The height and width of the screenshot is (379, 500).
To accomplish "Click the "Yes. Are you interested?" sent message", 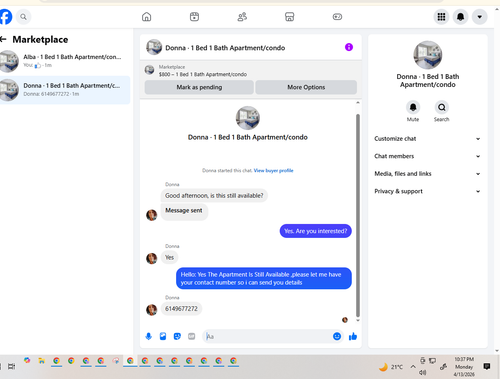I will (x=315, y=231).
